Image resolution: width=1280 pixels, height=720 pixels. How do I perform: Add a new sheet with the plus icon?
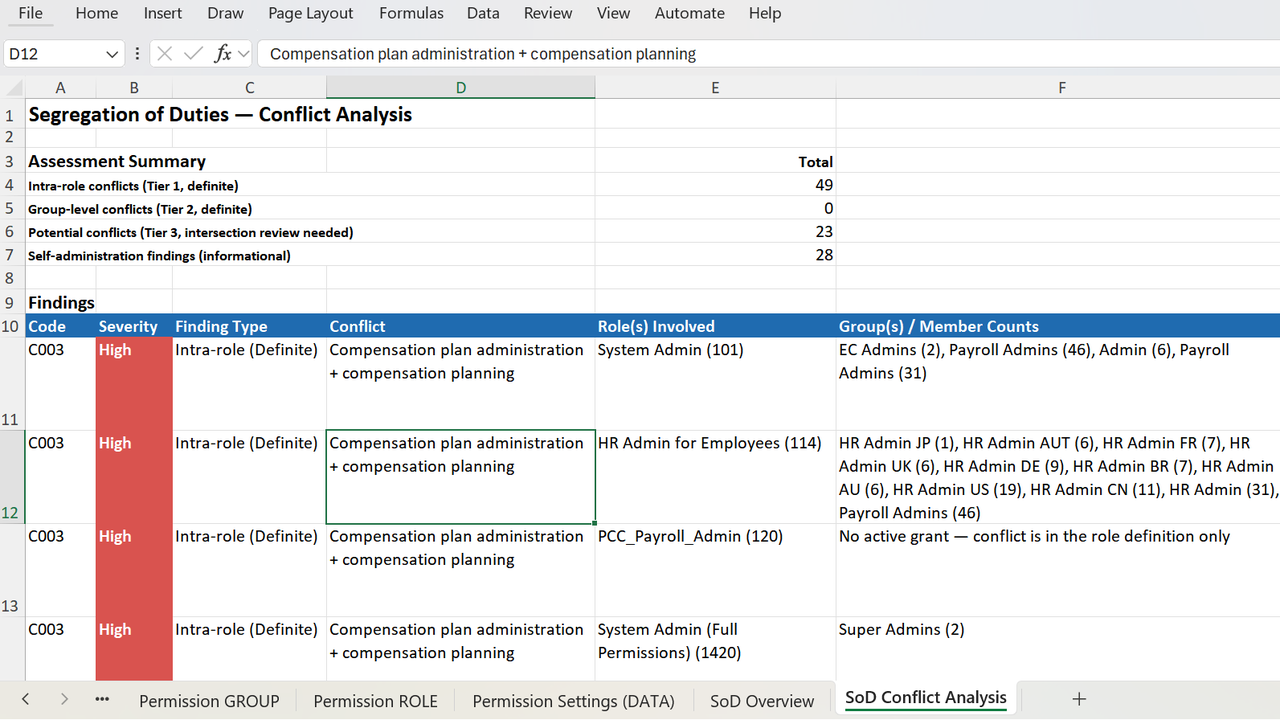1079,700
